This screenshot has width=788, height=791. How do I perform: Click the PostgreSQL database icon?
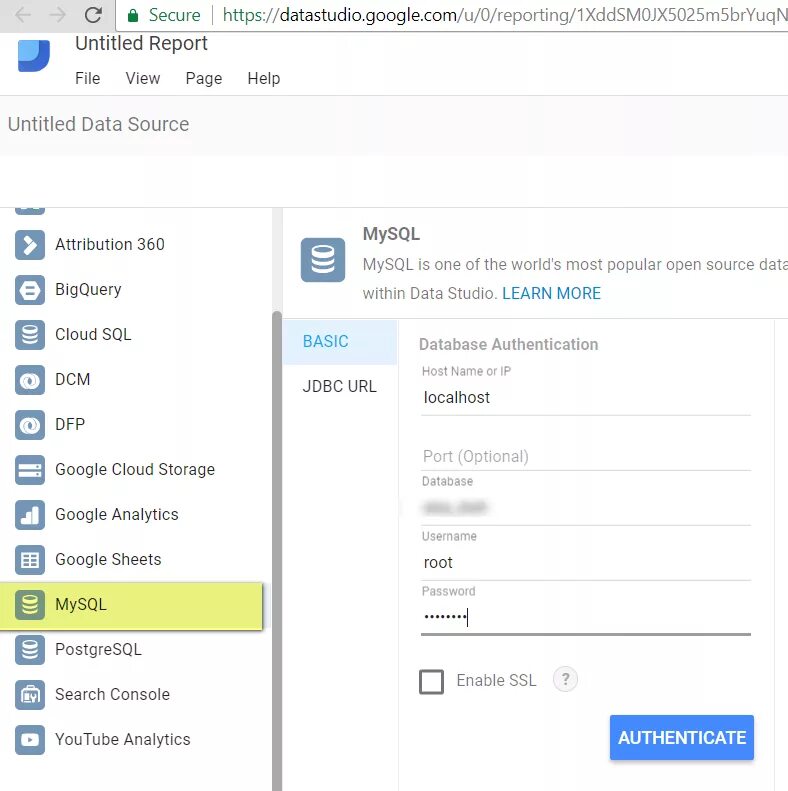(x=30, y=649)
